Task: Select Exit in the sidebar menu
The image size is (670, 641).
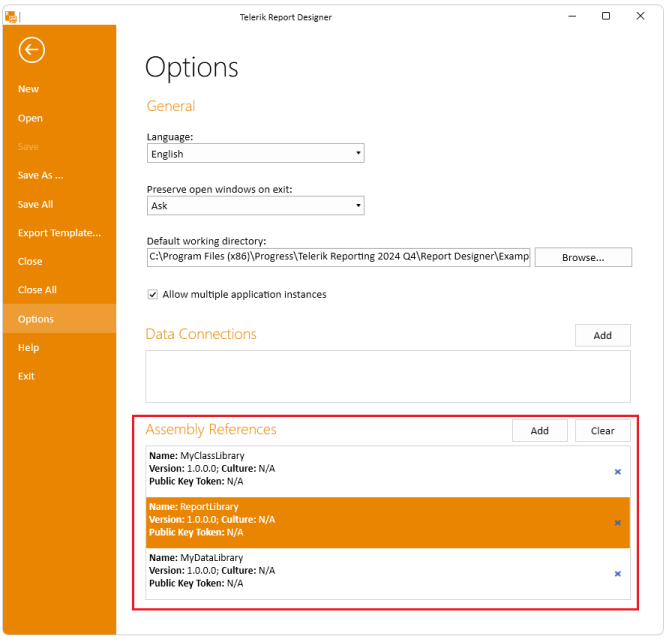Action: pos(26,376)
